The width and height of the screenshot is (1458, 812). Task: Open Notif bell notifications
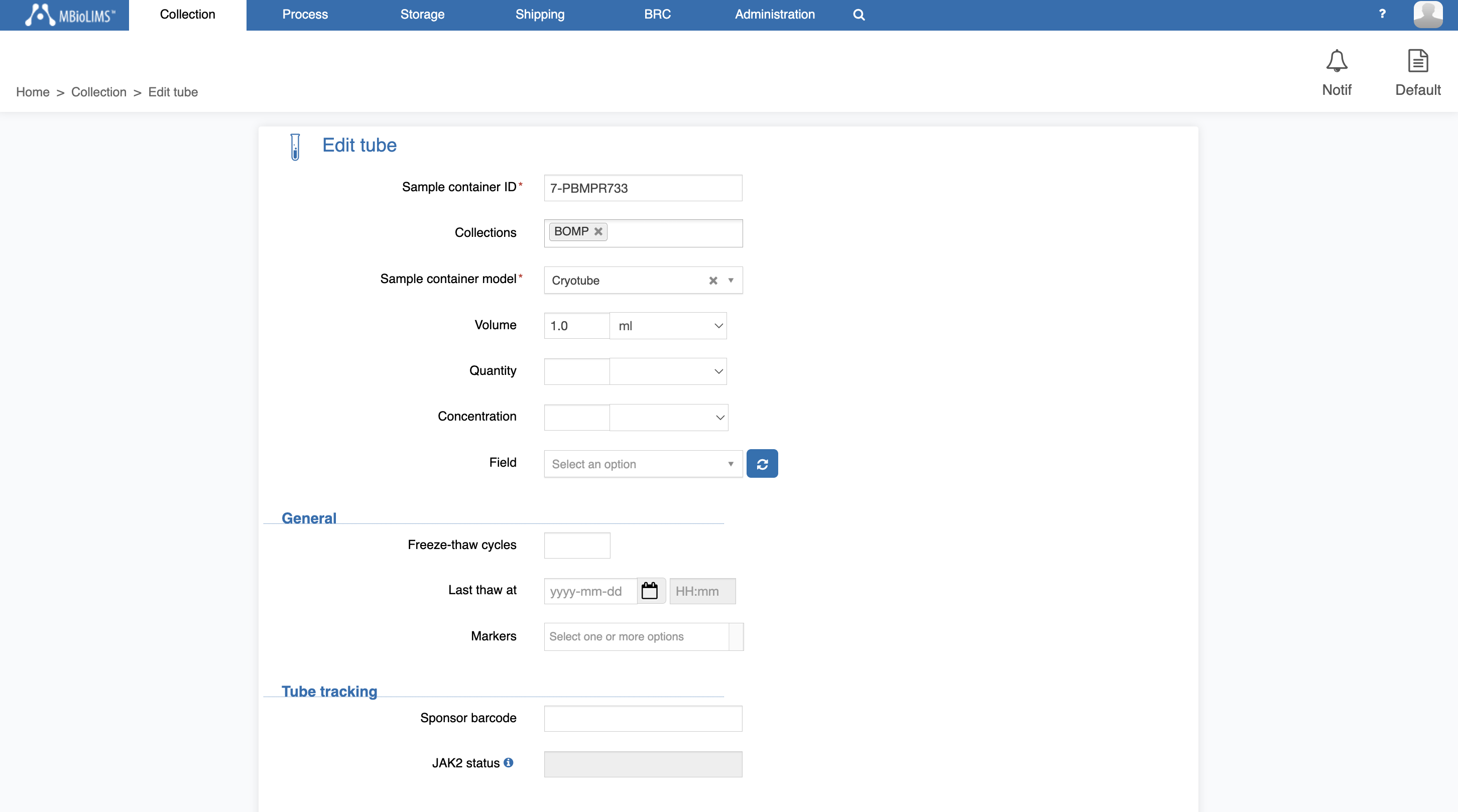1337,73
